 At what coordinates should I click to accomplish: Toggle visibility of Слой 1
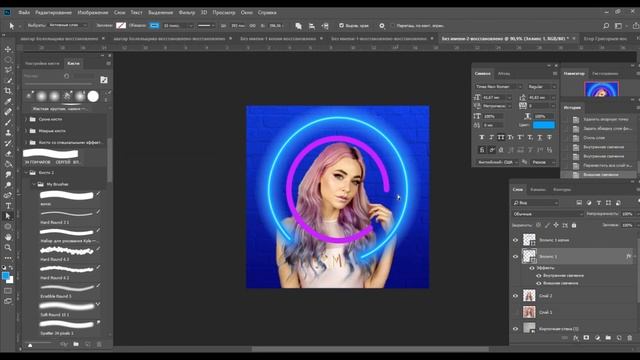pyautogui.click(x=516, y=312)
